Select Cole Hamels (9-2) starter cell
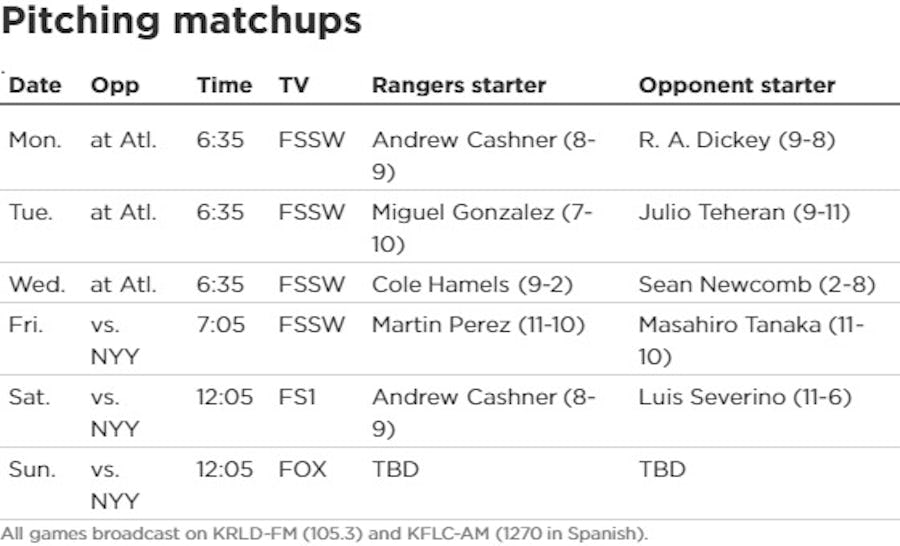The image size is (900, 546). [472, 284]
